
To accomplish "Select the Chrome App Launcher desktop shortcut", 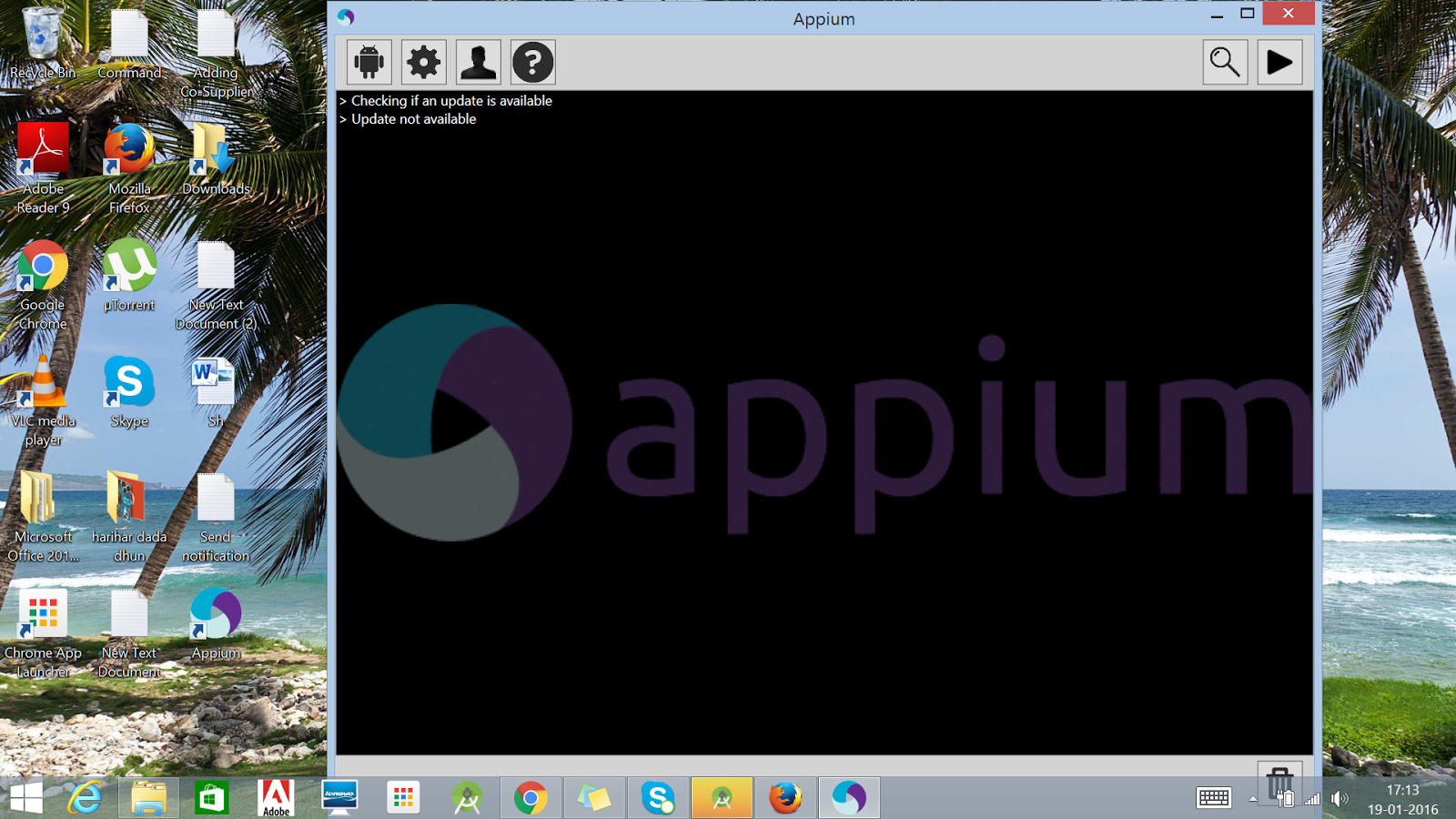I will tap(43, 632).
